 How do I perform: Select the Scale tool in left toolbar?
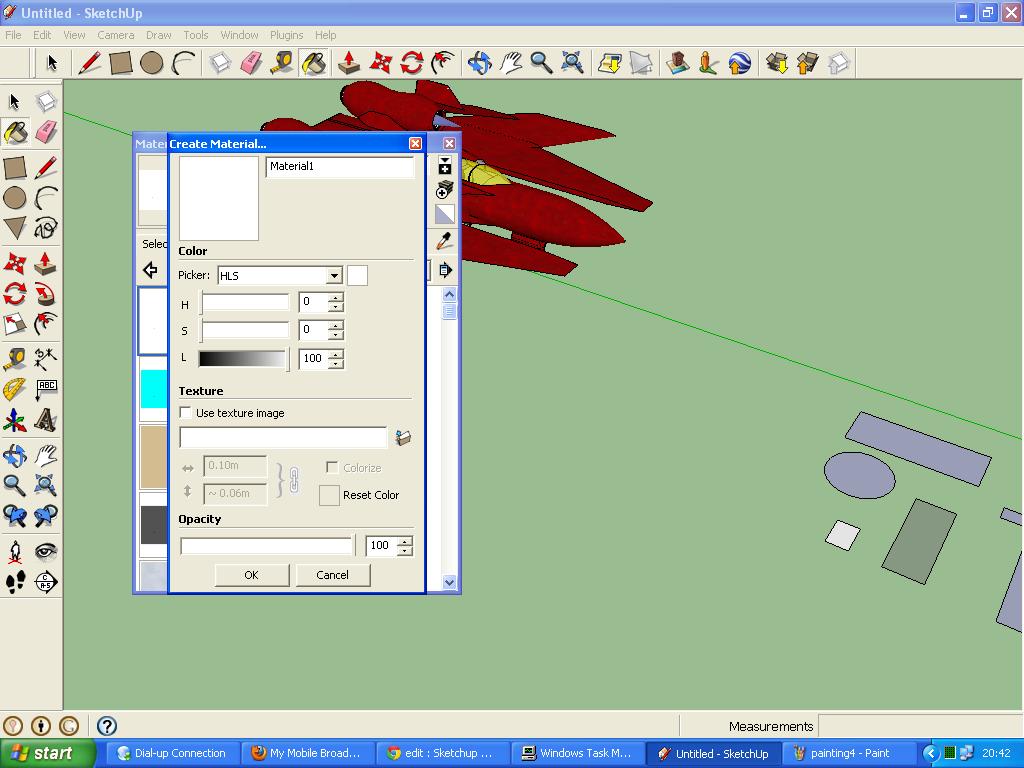pyautogui.click(x=14, y=325)
